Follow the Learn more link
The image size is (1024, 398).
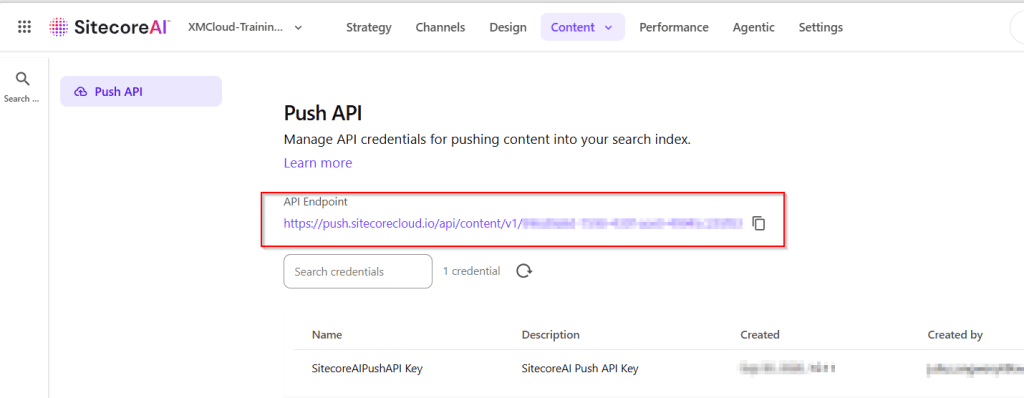(x=318, y=163)
